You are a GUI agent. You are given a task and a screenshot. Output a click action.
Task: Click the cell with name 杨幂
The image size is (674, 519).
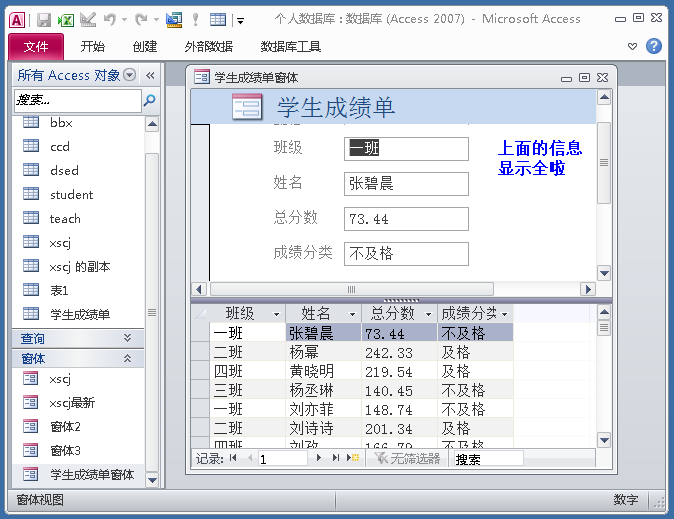[x=324, y=353]
